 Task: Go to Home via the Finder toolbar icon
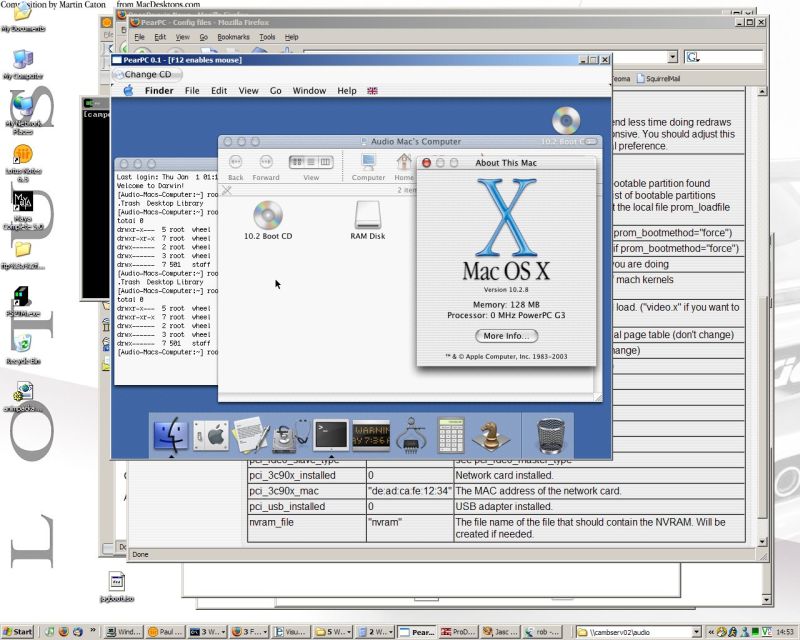coord(402,160)
